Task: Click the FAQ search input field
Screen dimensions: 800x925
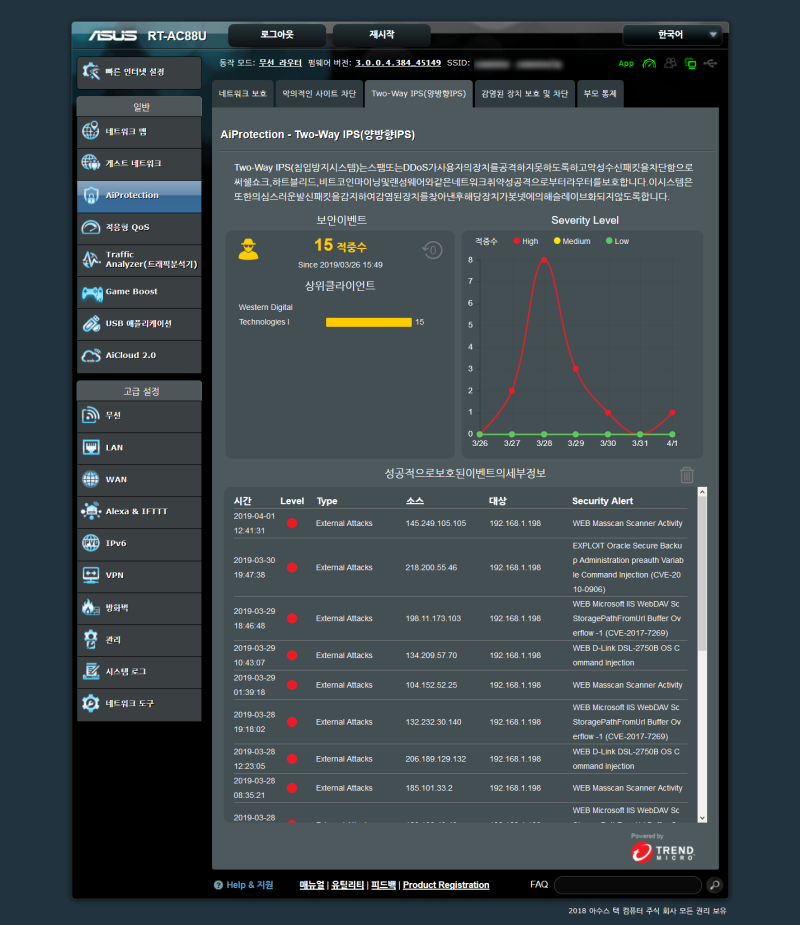Action: click(628, 885)
